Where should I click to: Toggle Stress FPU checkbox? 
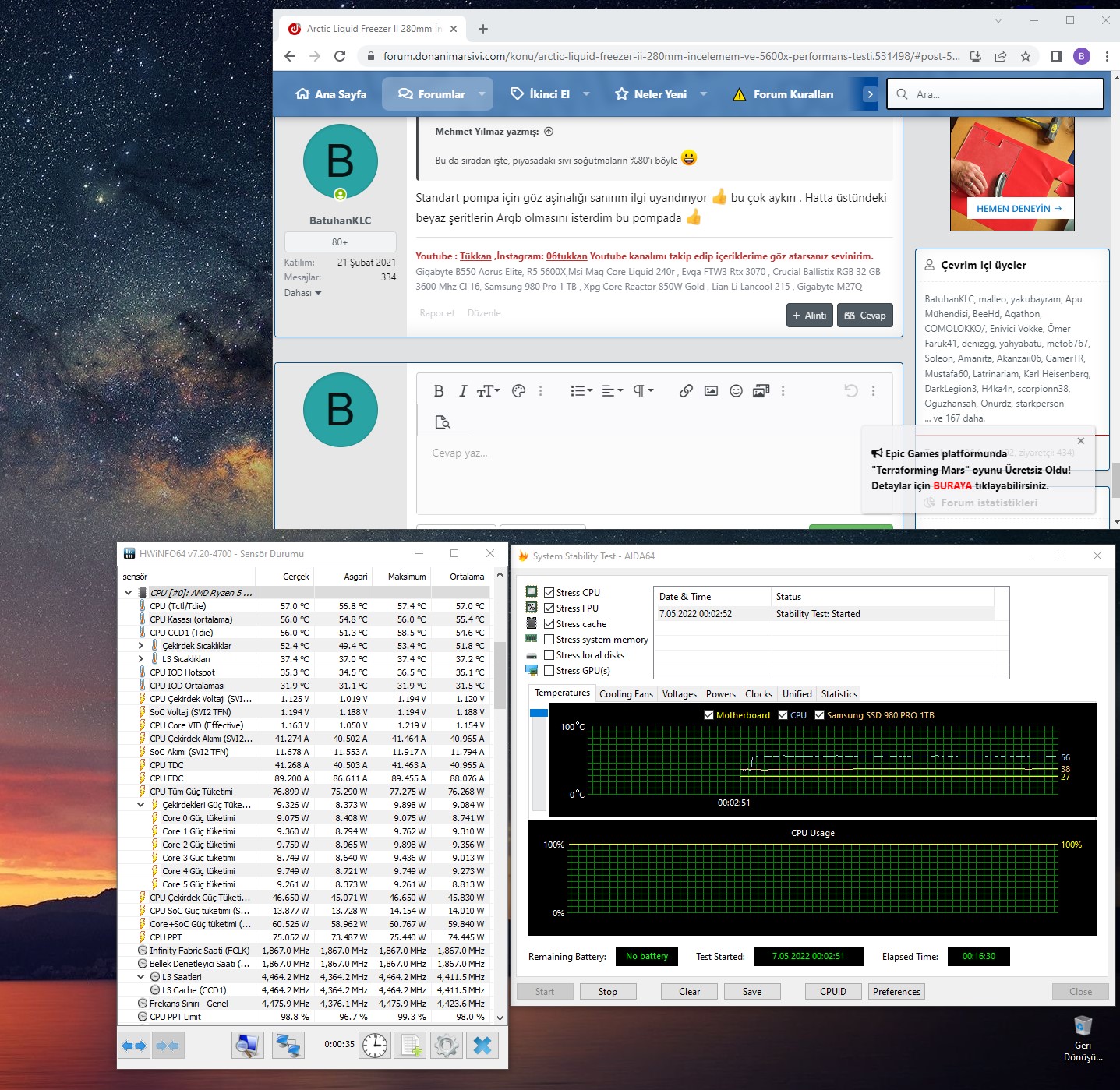(549, 608)
